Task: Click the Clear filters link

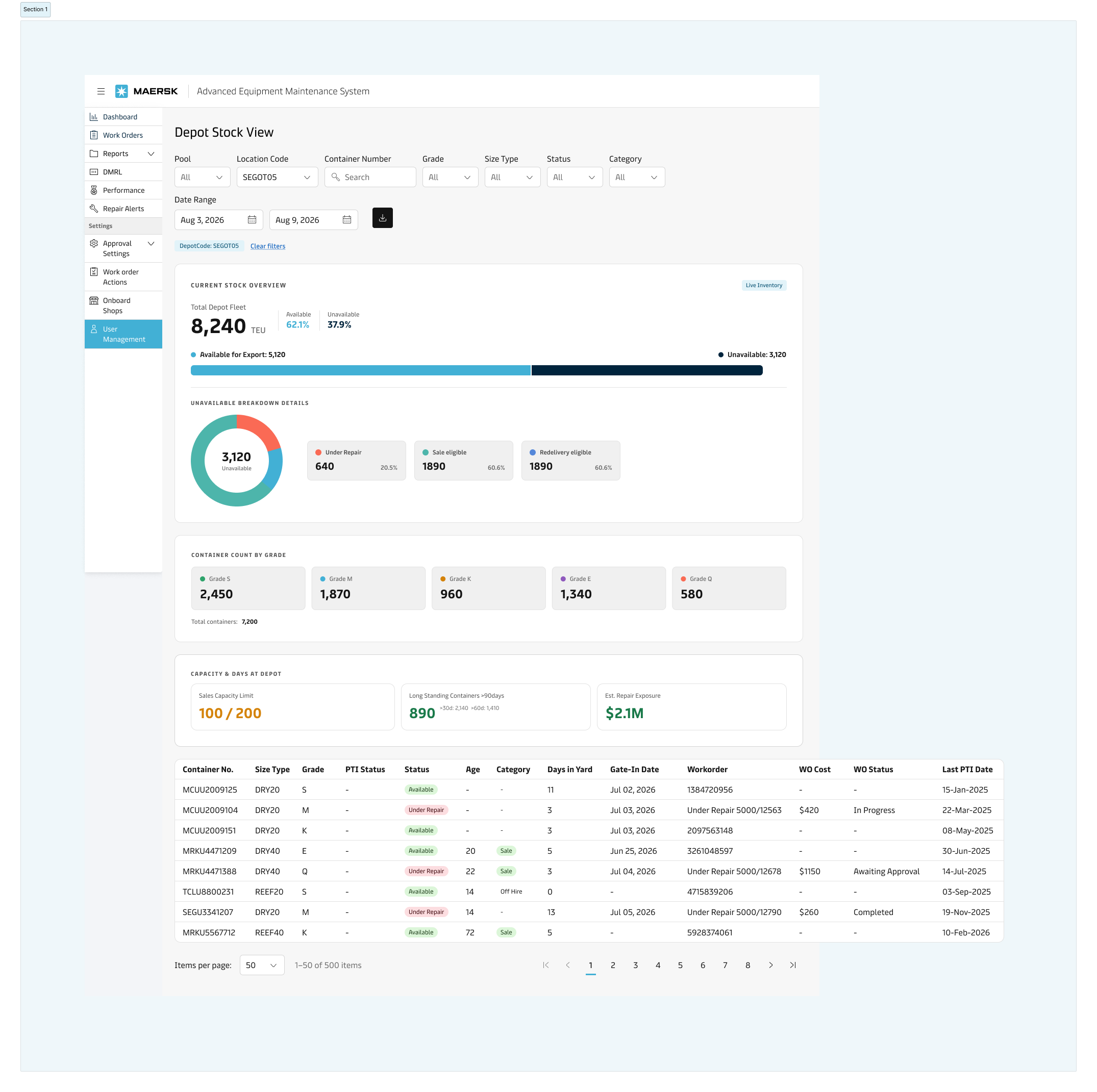Action: click(268, 246)
